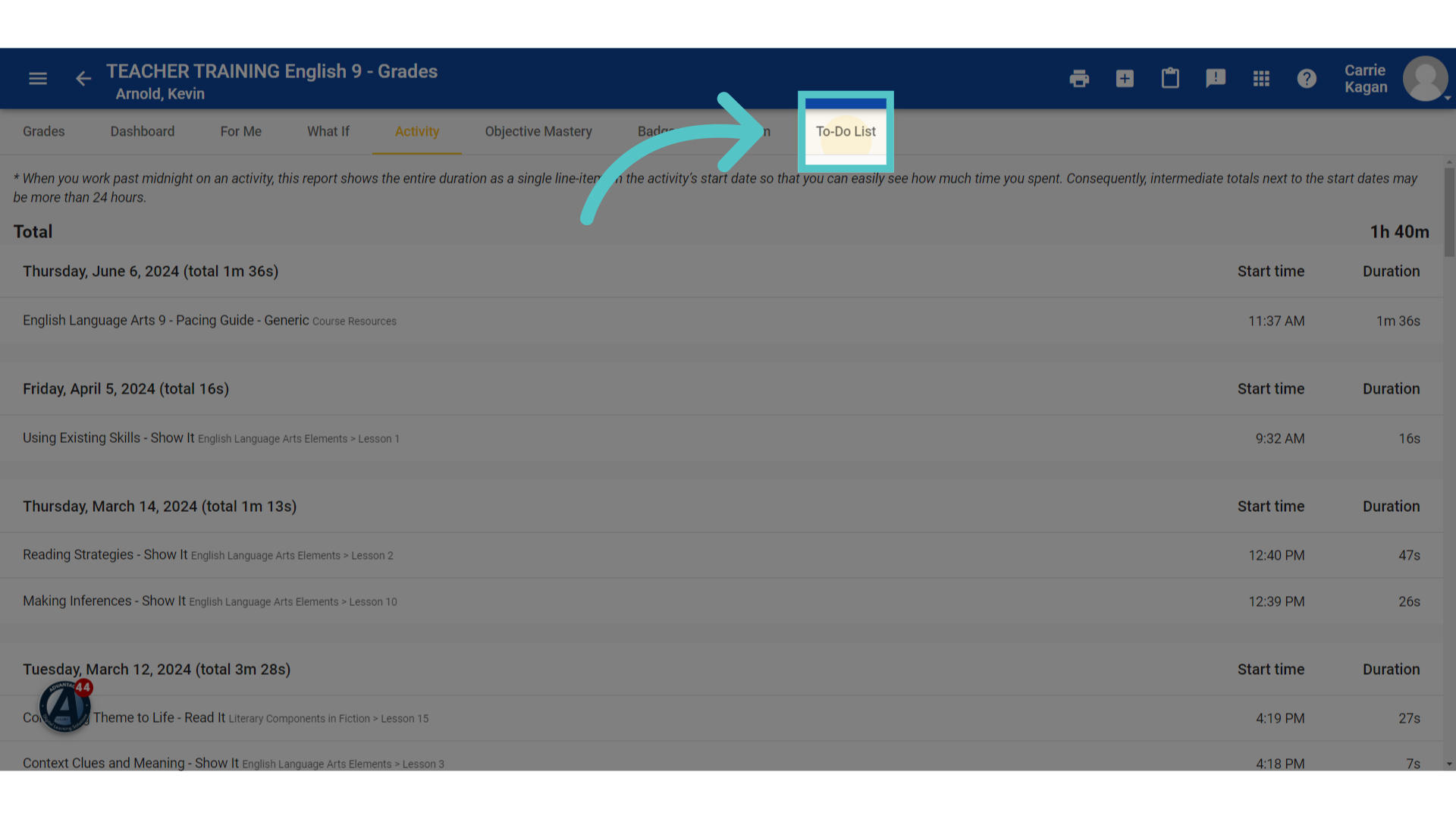Click the scrollbar down arrow
Viewport: 1456px width, 819px height.
1449,764
